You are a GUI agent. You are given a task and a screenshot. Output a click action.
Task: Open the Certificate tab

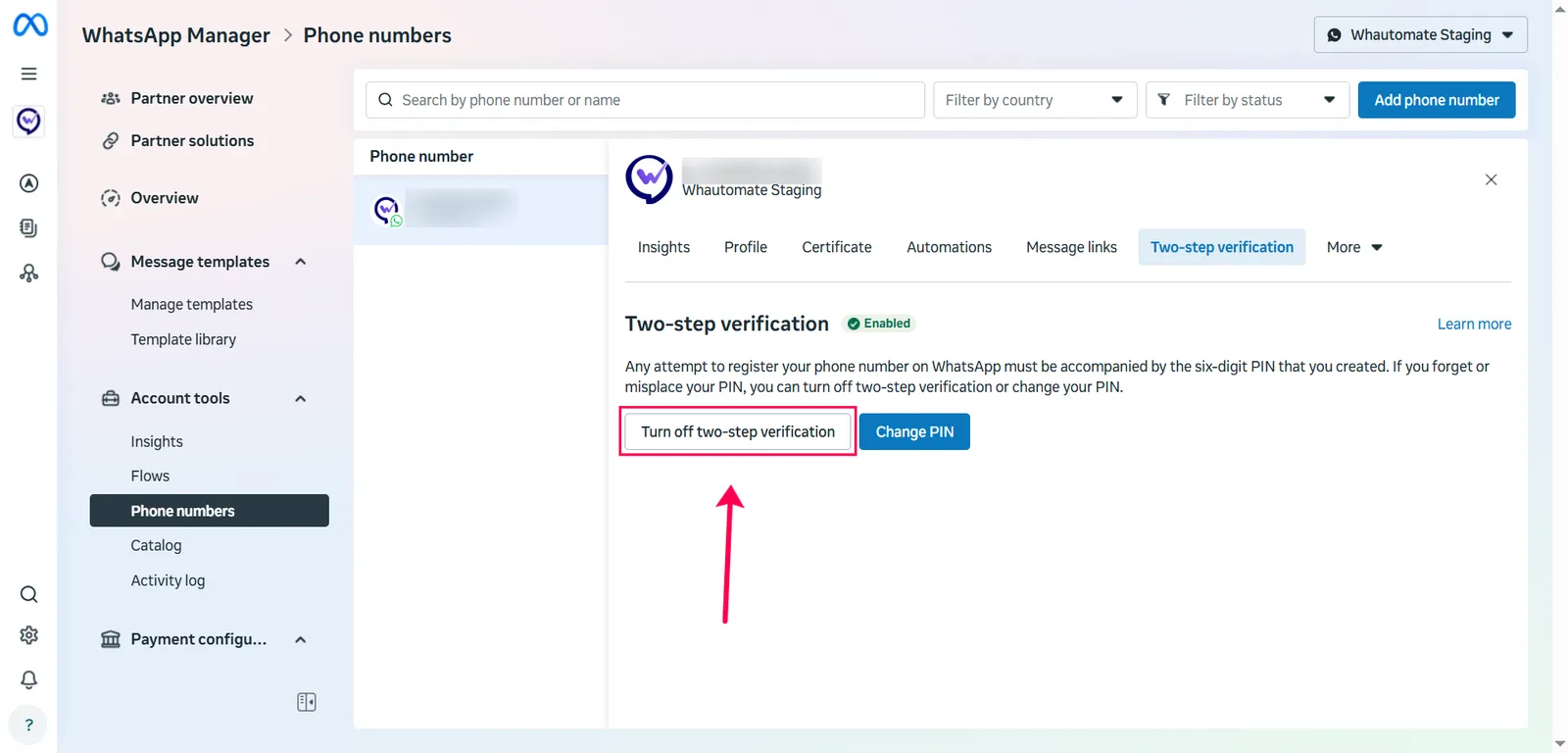[x=837, y=247]
